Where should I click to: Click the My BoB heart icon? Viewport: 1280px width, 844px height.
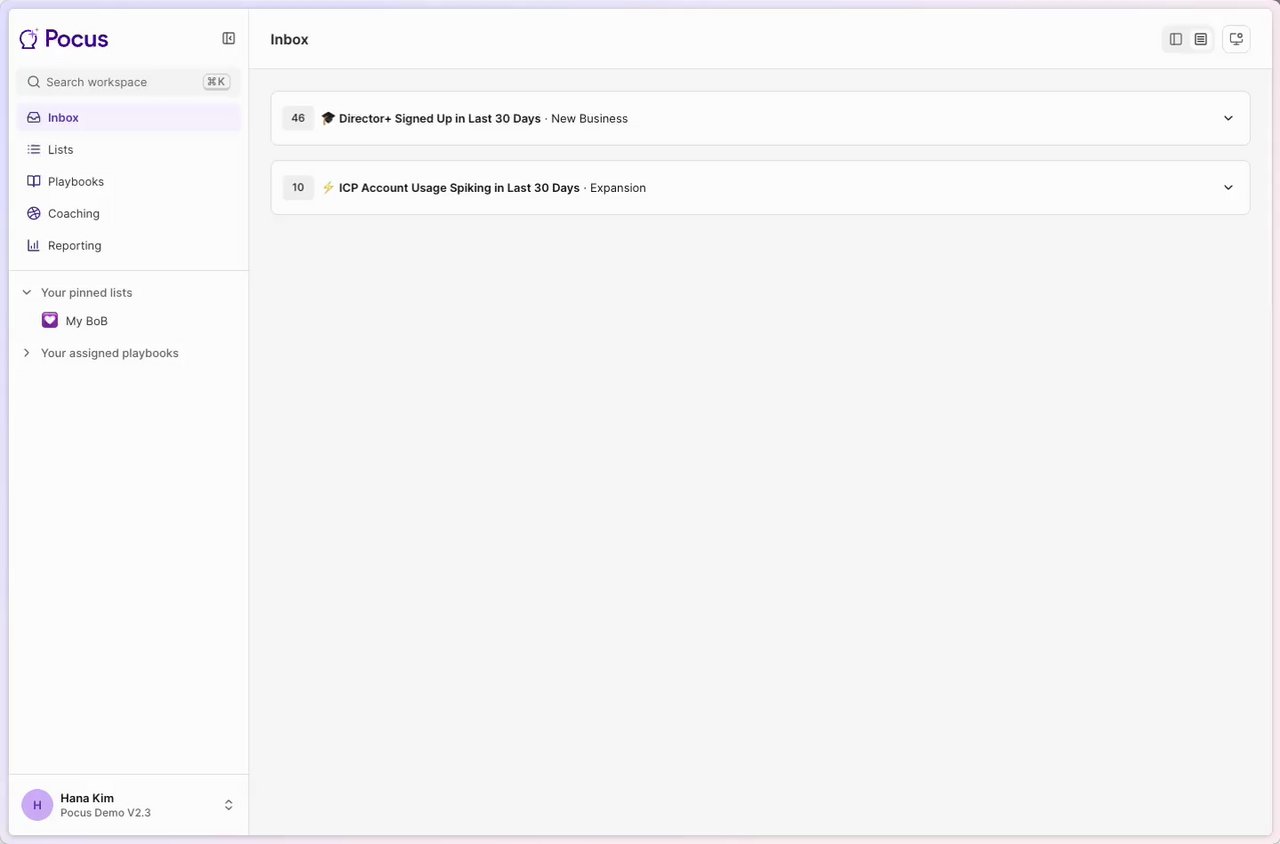coord(50,321)
